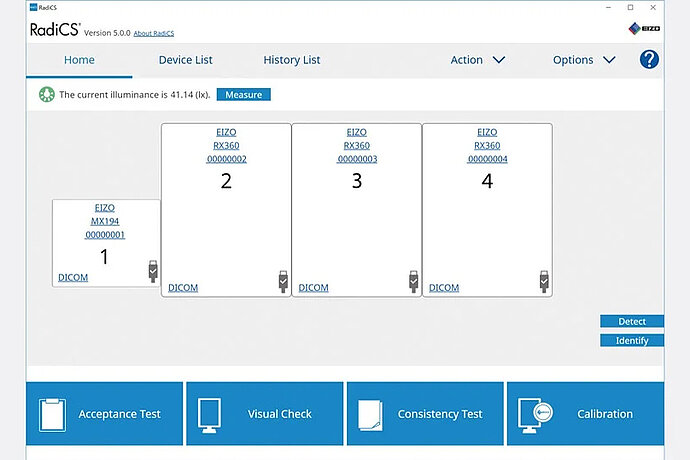Image resolution: width=690 pixels, height=460 pixels.
Task: Click the RX360 link on monitor 2
Action: 226,146
